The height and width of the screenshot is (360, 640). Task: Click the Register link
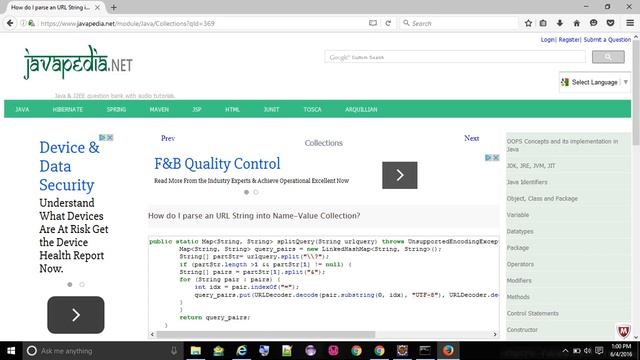click(569, 40)
